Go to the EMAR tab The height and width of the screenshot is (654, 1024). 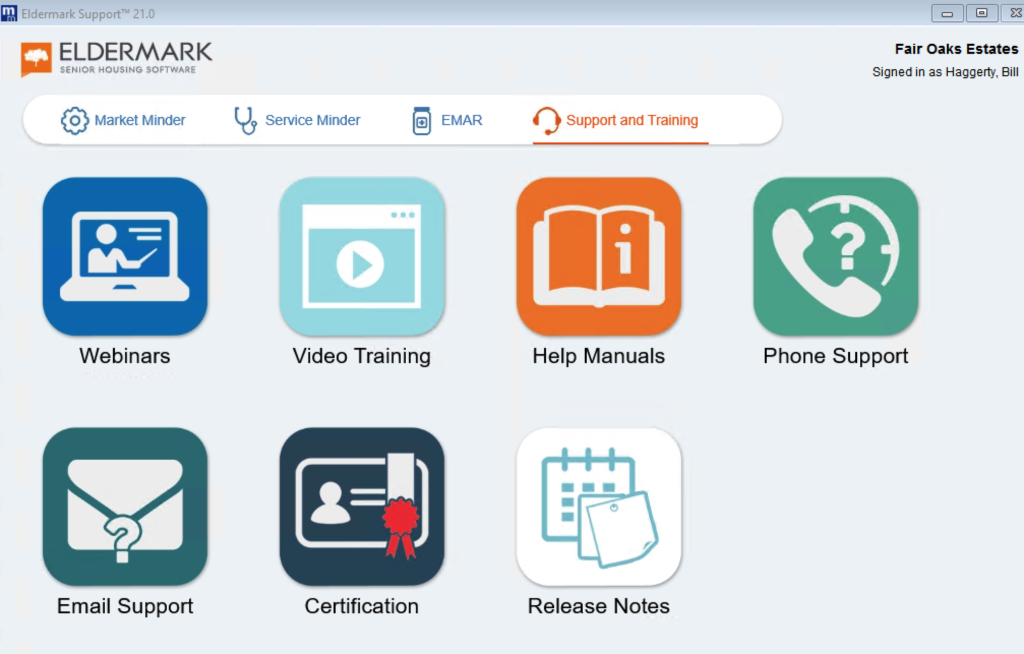pos(448,120)
